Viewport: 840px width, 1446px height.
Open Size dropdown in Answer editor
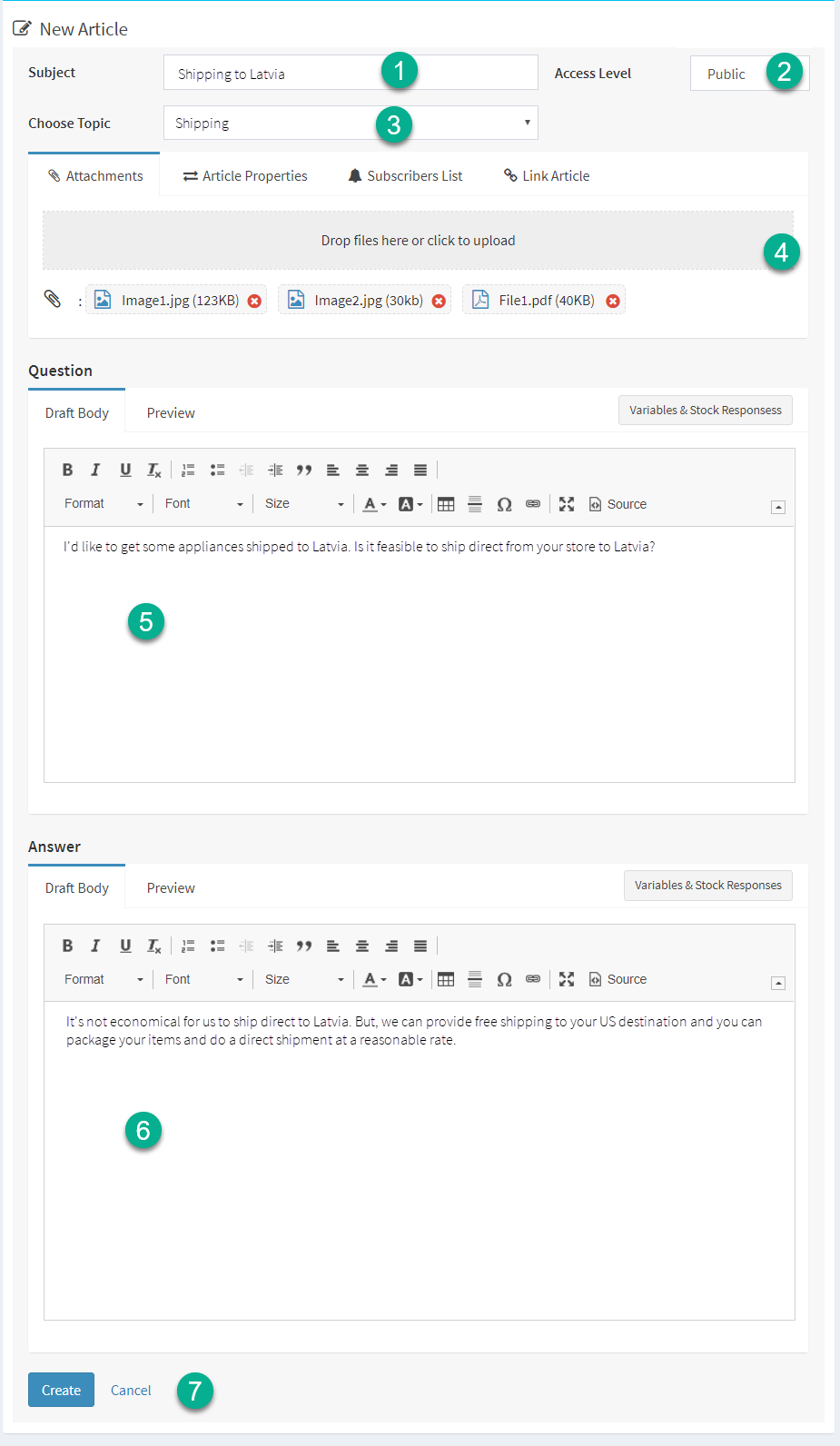(304, 979)
